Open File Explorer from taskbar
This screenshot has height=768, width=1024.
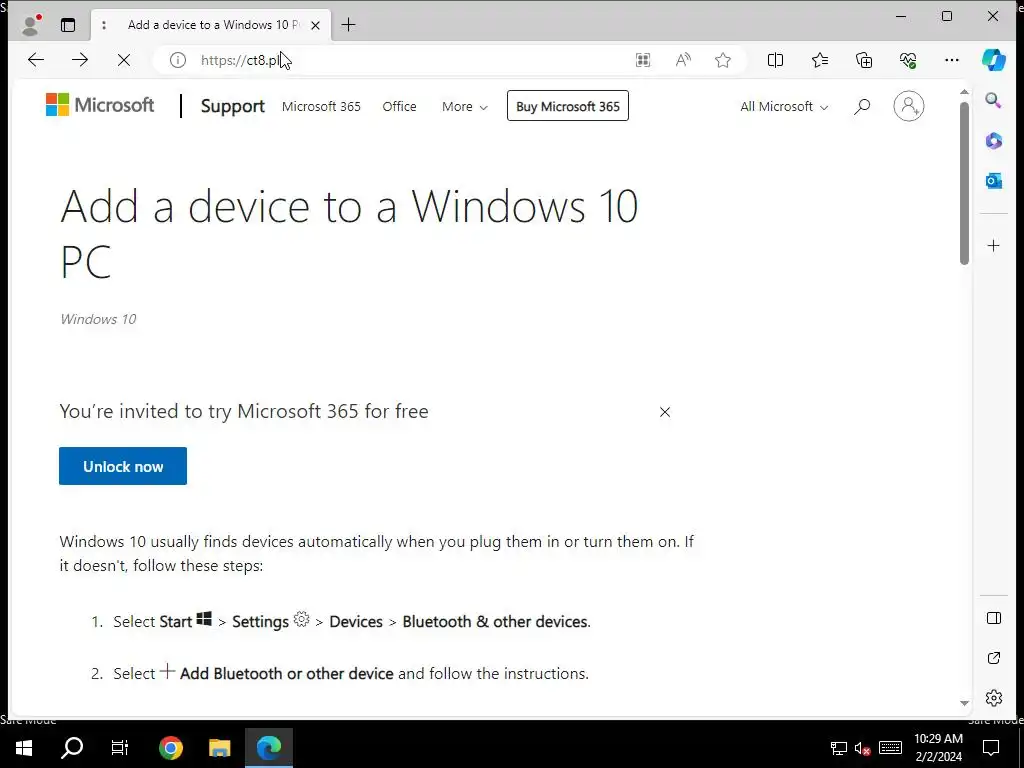click(x=219, y=748)
